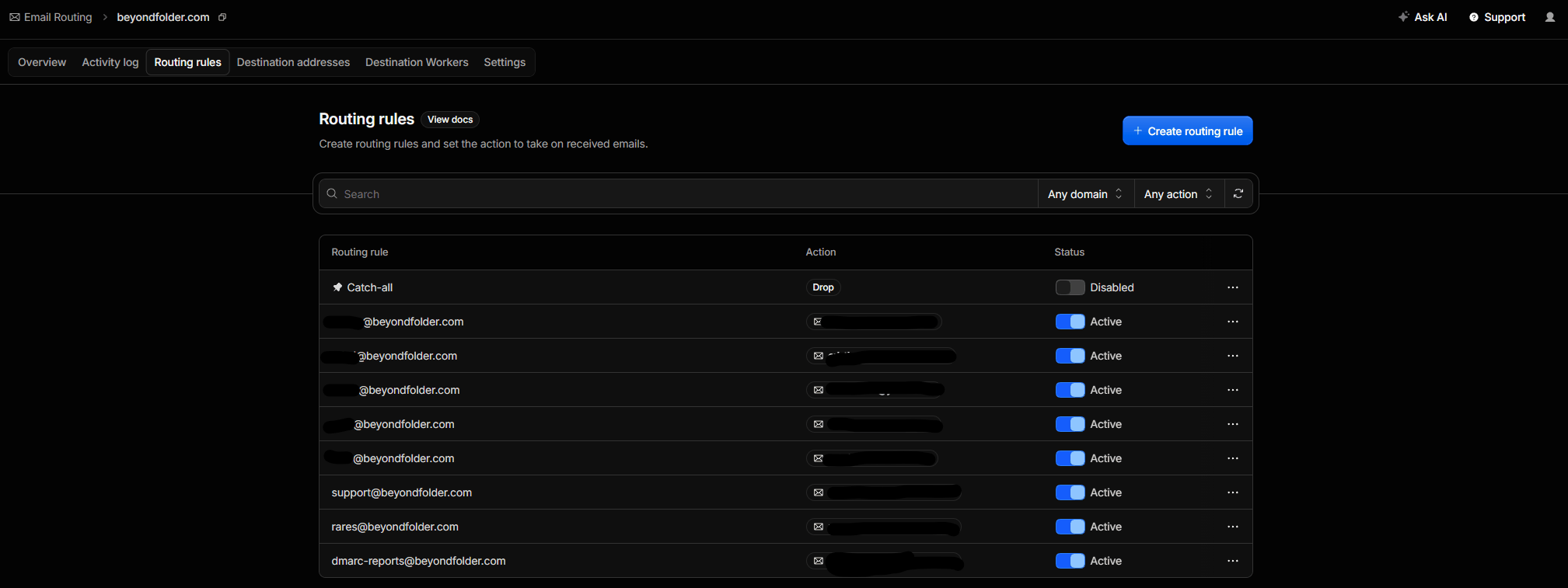Open the Any domain filter dropdown
This screenshot has width=1568, height=588.
(x=1085, y=194)
